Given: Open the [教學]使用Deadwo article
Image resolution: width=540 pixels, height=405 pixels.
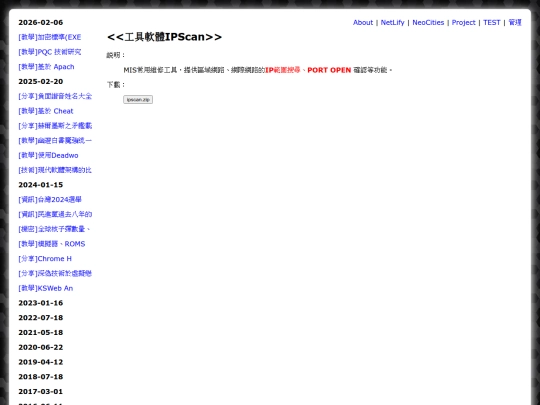Looking at the screenshot, I should pos(48,155).
